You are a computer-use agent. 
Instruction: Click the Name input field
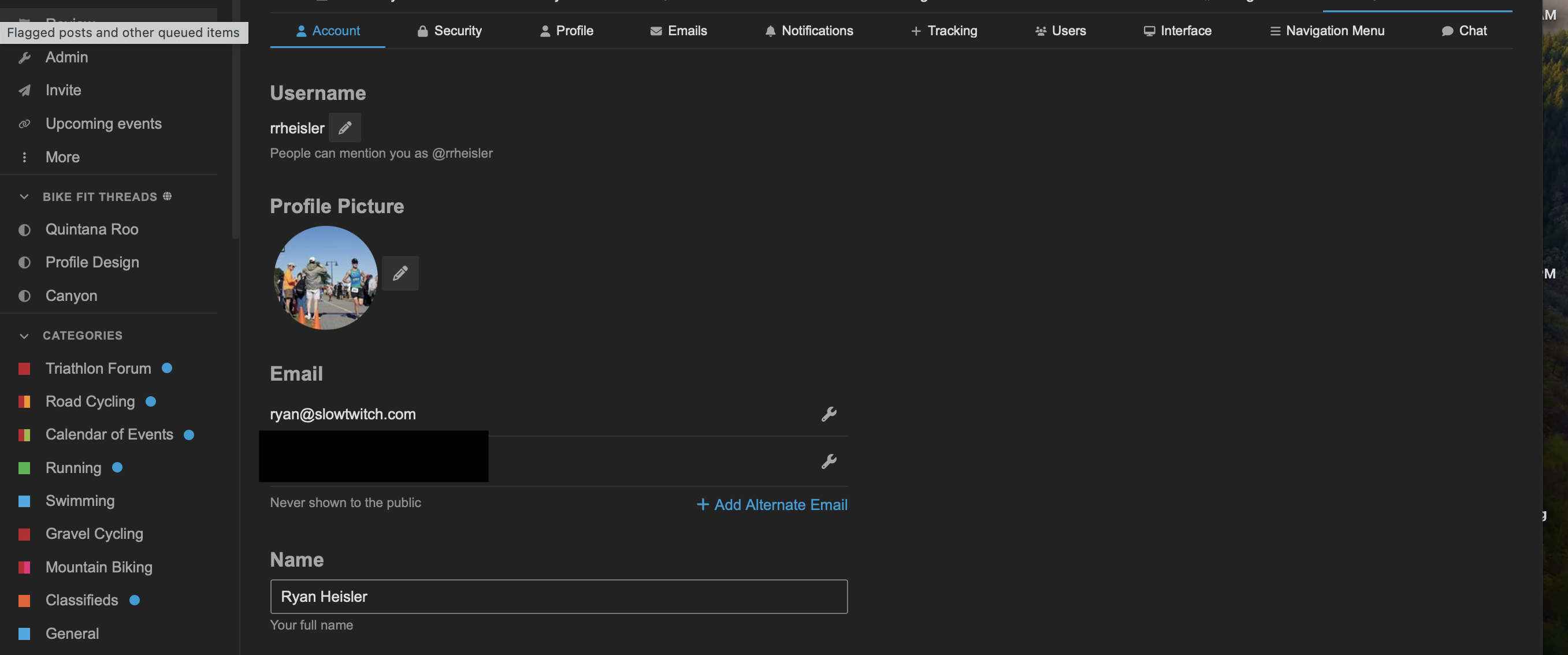(x=558, y=597)
